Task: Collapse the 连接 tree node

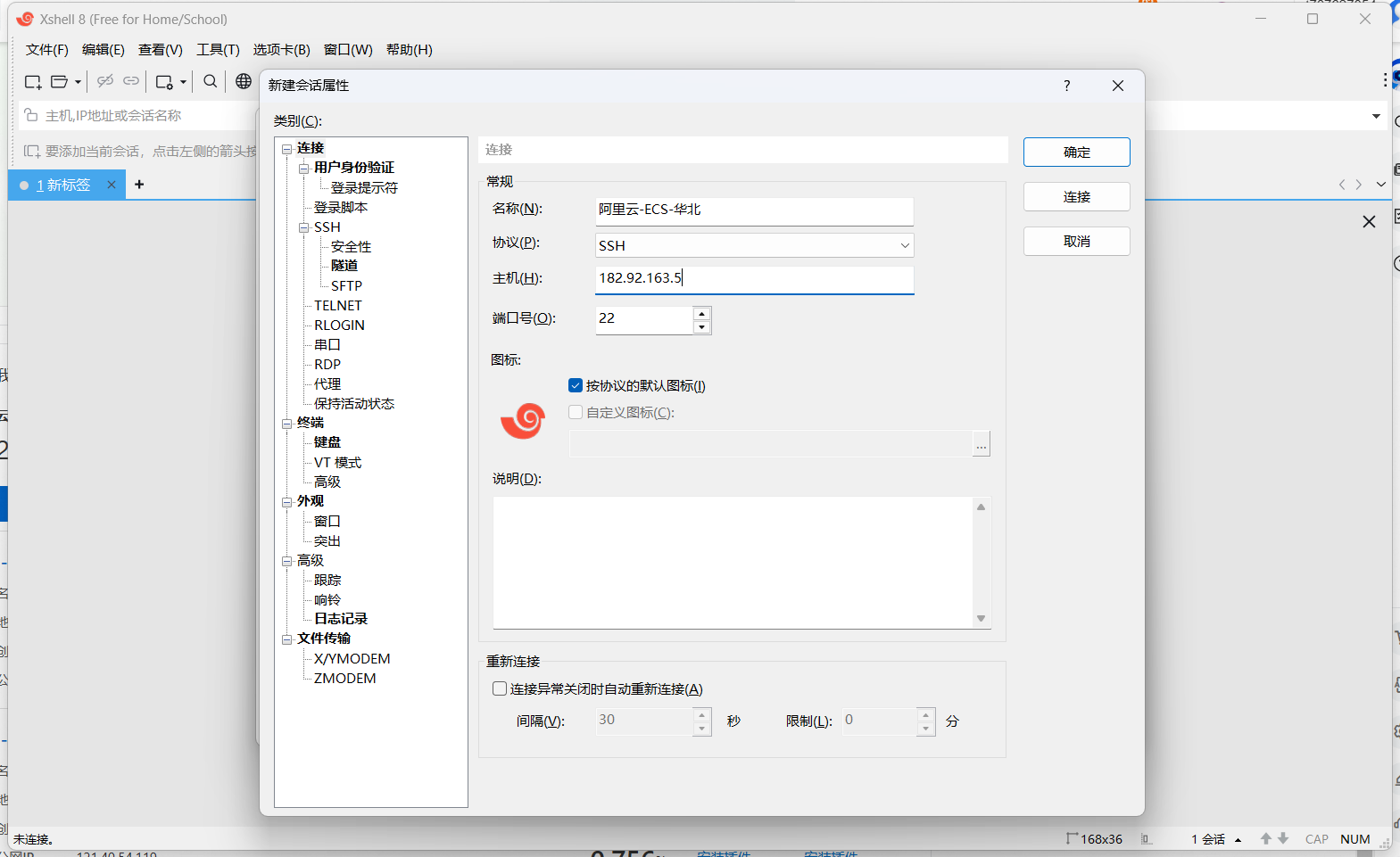Action: tap(287, 149)
